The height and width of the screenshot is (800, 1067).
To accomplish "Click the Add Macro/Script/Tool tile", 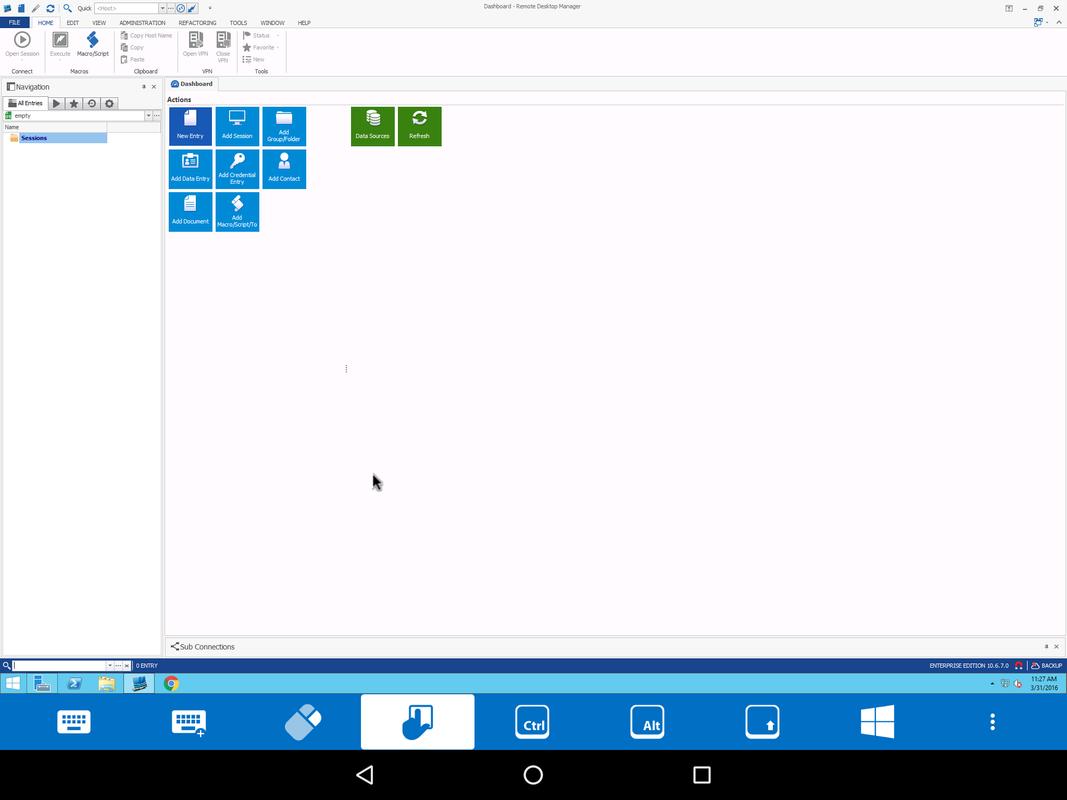I will click(x=237, y=212).
